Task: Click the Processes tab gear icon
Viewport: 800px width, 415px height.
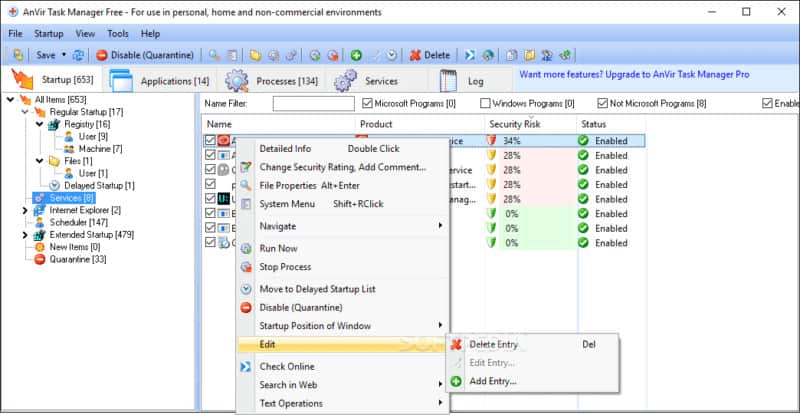Action: coord(237,81)
